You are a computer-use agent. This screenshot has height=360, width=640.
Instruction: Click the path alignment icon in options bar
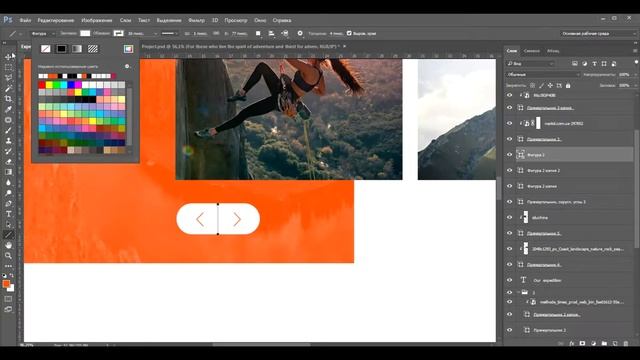click(271, 33)
